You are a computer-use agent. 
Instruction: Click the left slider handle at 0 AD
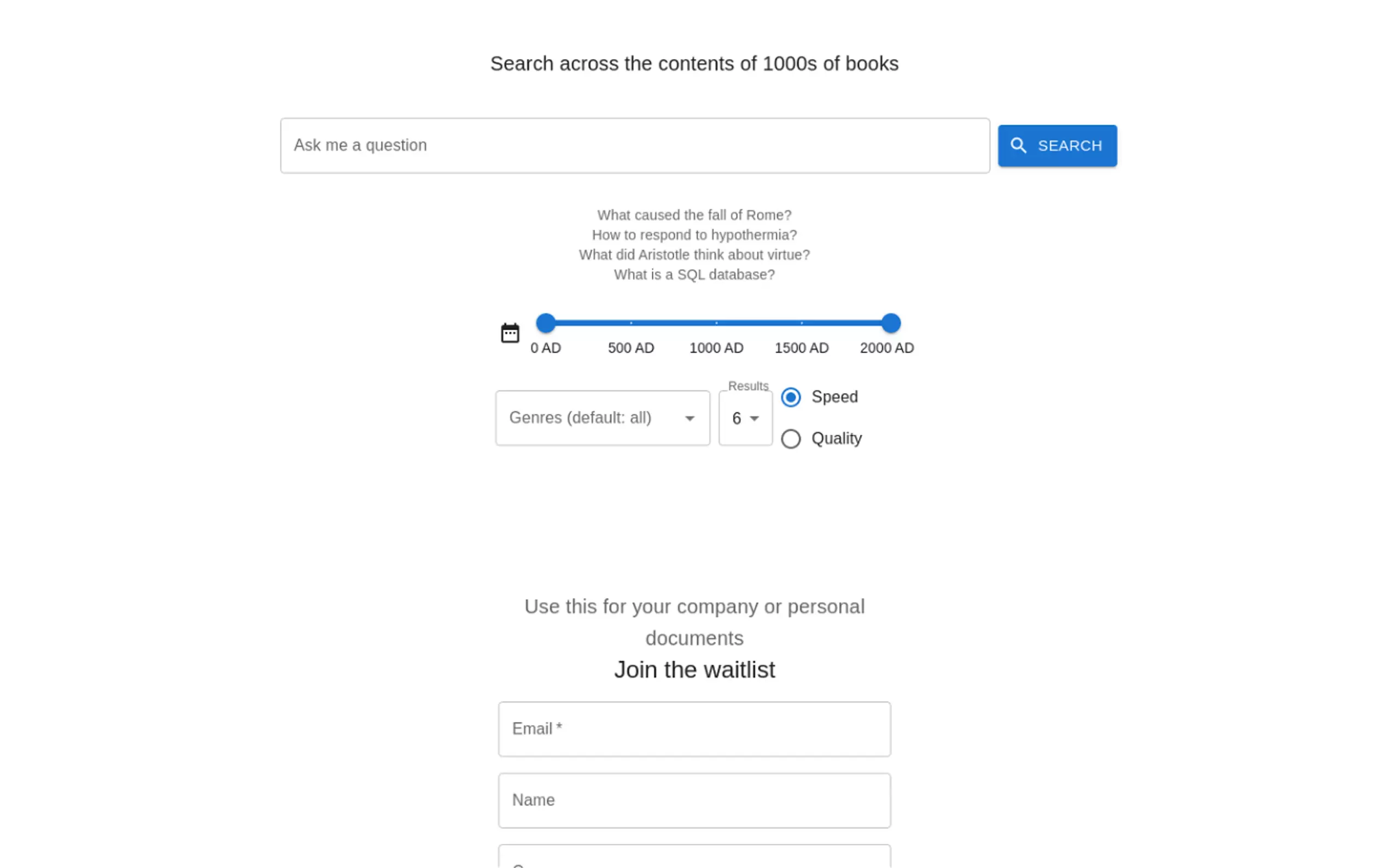tap(546, 323)
